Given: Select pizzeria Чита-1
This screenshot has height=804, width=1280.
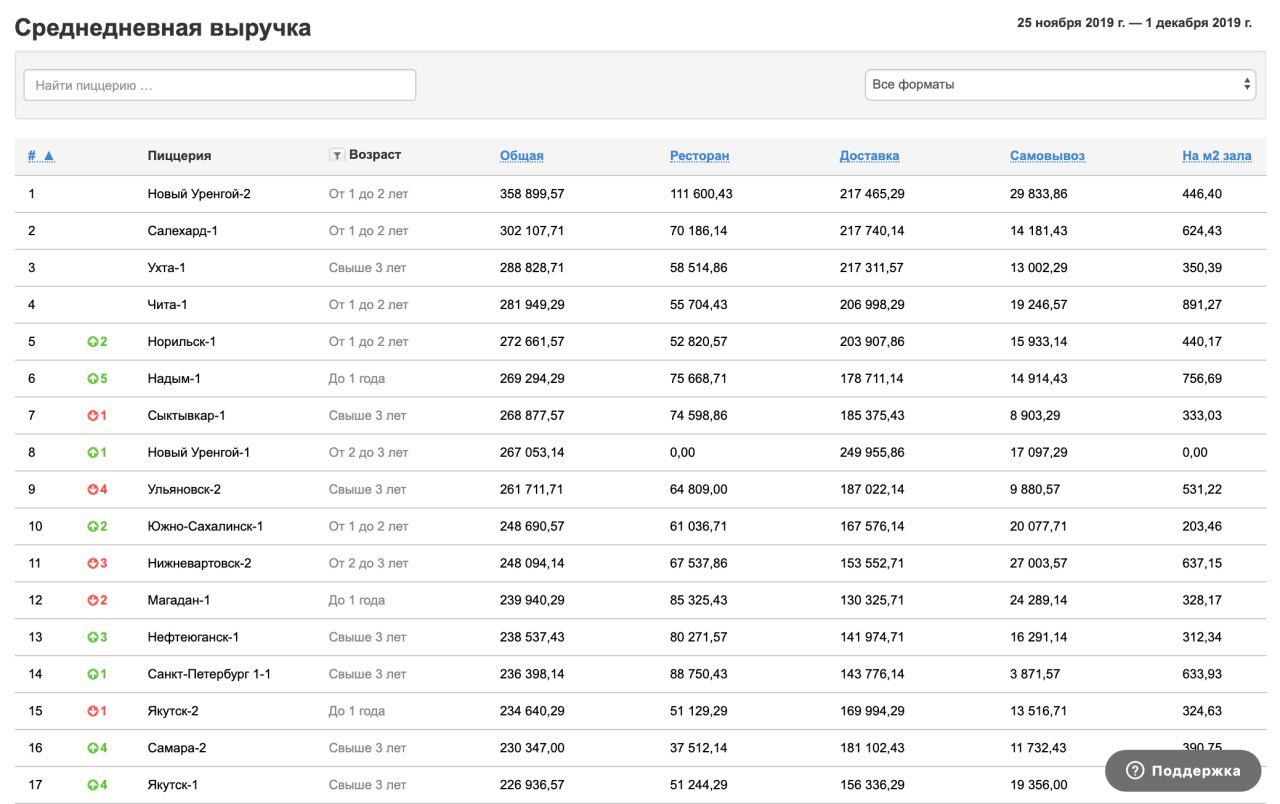Looking at the screenshot, I should tap(168, 305).
